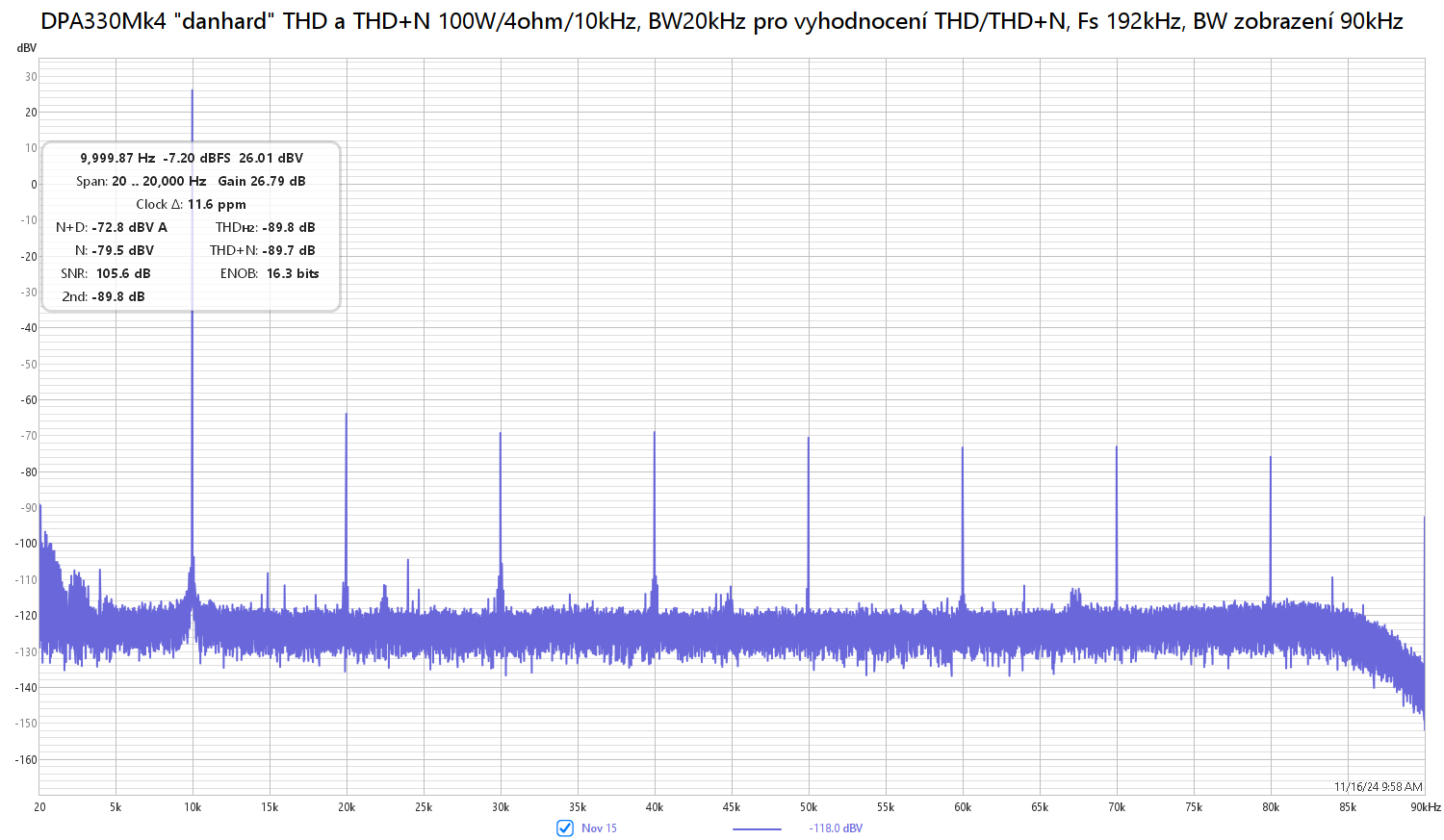Image resolution: width=1444 pixels, height=840 pixels.
Task: Click the 11/16/24 9:58 AM timestamp
Action: click(x=1379, y=787)
